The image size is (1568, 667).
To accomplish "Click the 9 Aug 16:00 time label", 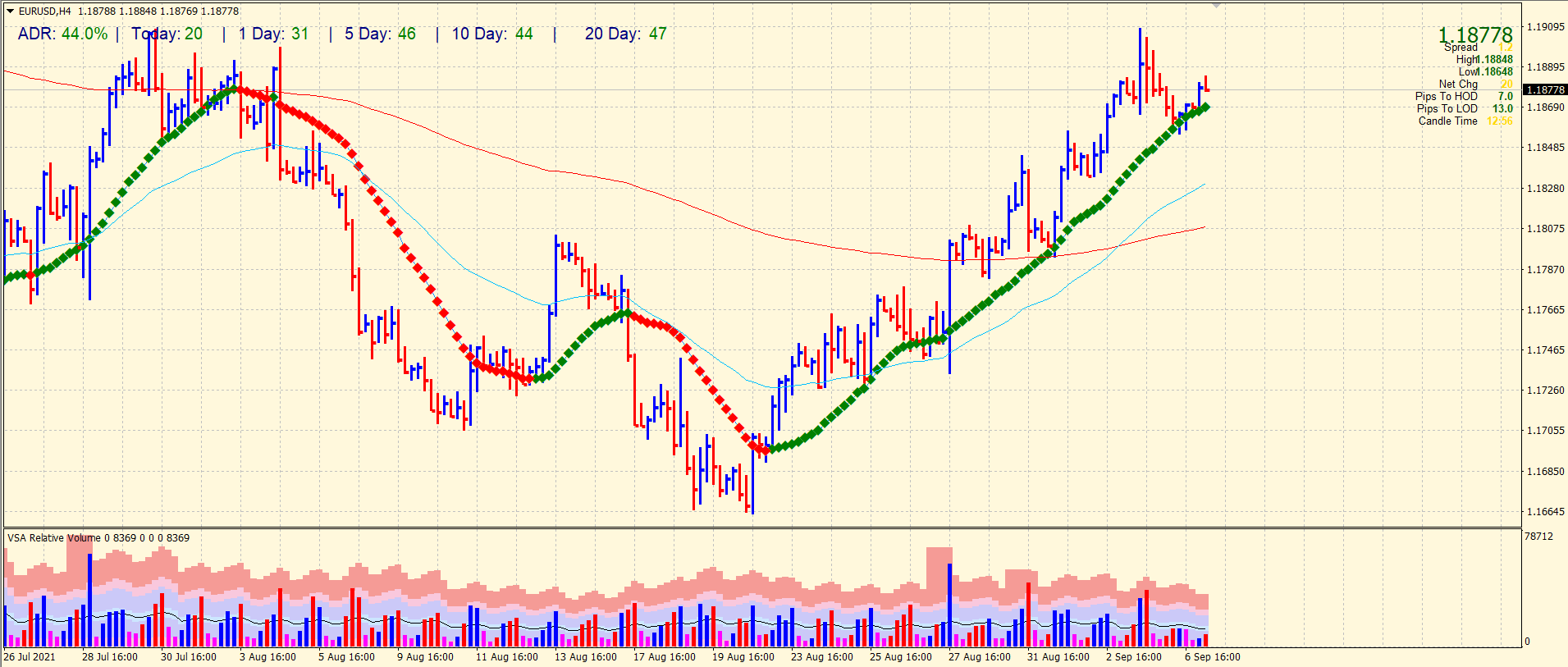I will 425,657.
